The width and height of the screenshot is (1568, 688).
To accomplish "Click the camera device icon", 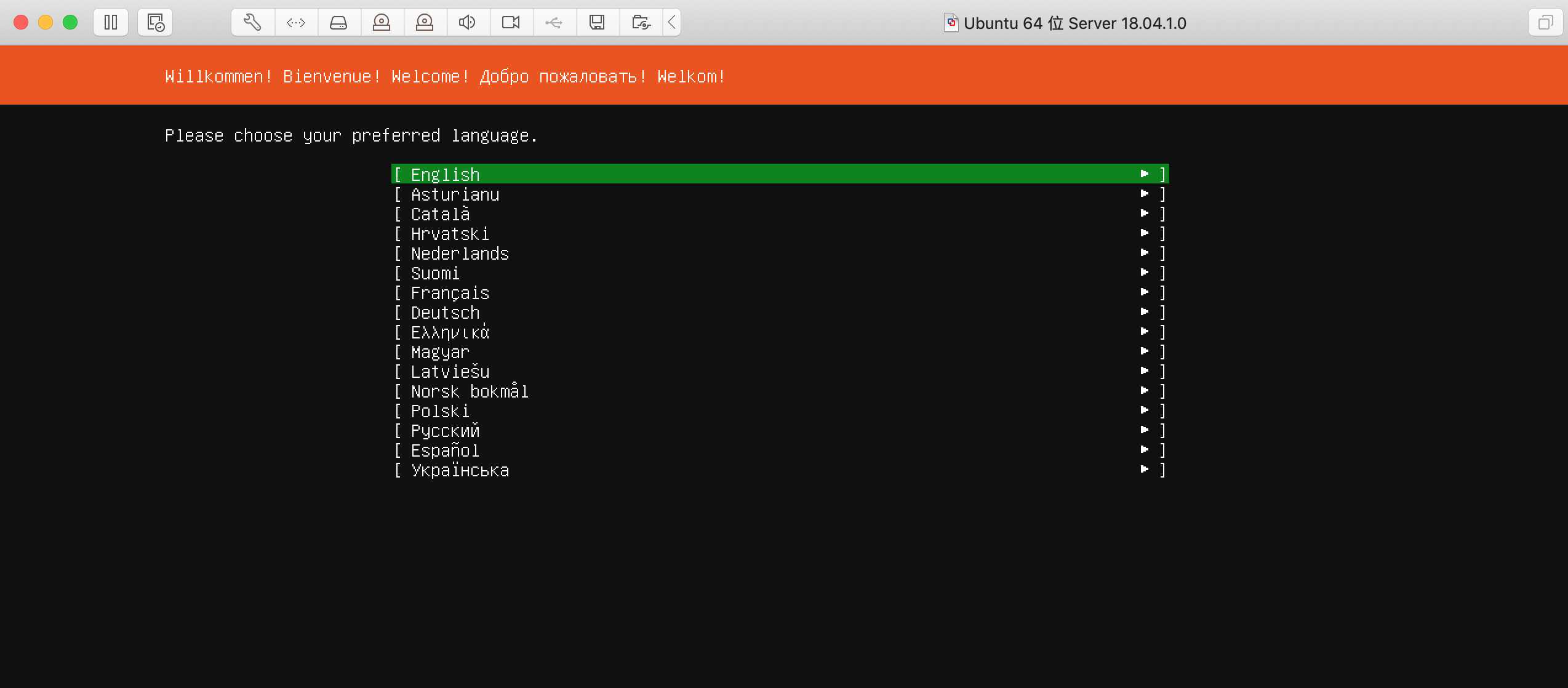I will pos(511,23).
